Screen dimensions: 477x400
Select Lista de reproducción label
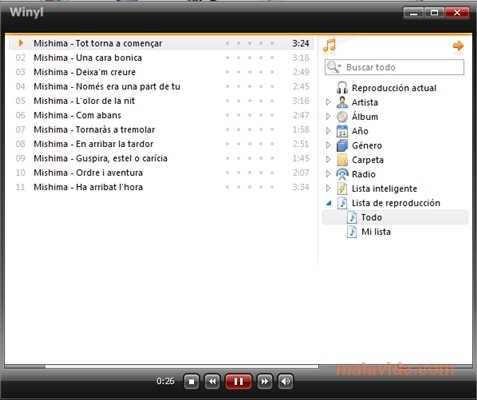(x=396, y=203)
